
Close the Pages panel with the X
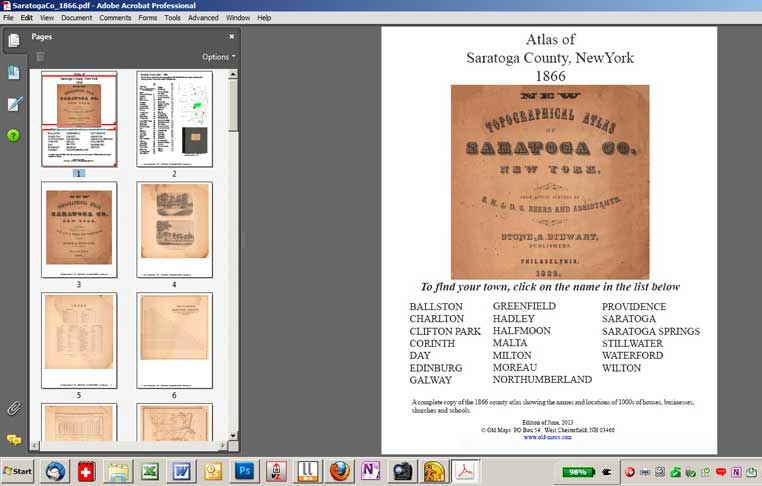[x=232, y=36]
